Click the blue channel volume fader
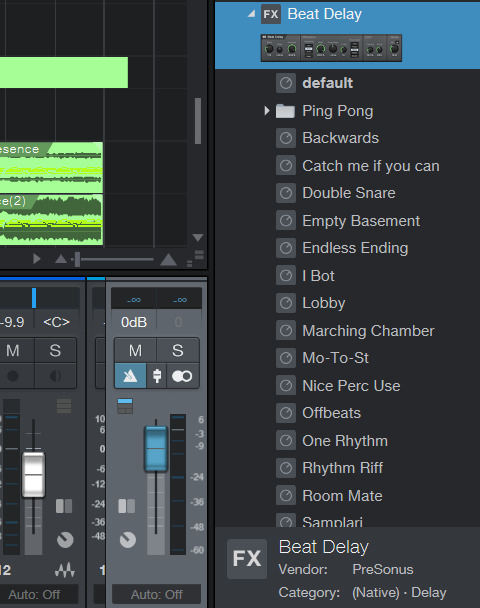Image resolution: width=480 pixels, height=608 pixels. [x=156, y=449]
